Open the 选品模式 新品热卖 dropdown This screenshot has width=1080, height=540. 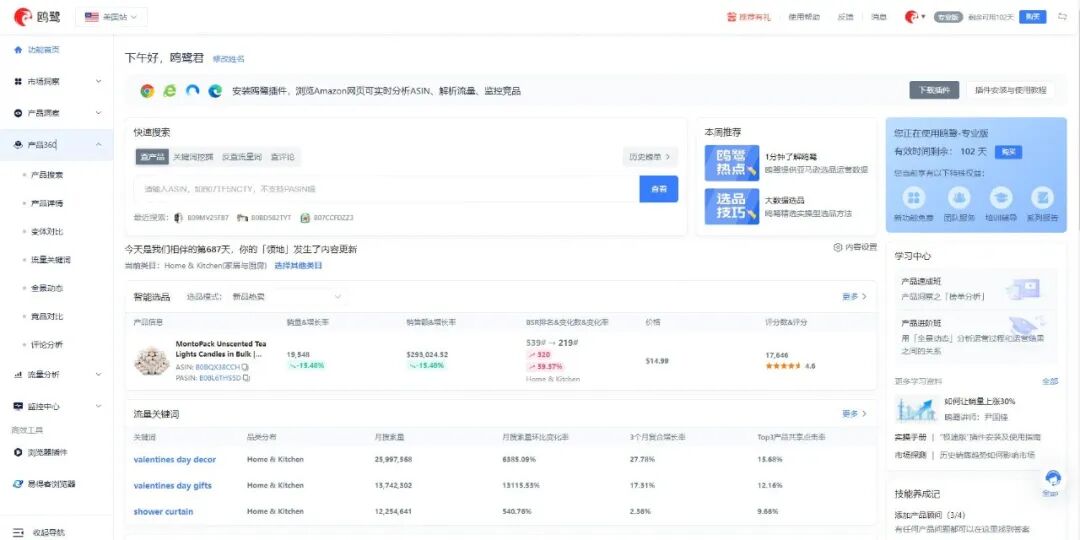click(x=287, y=297)
